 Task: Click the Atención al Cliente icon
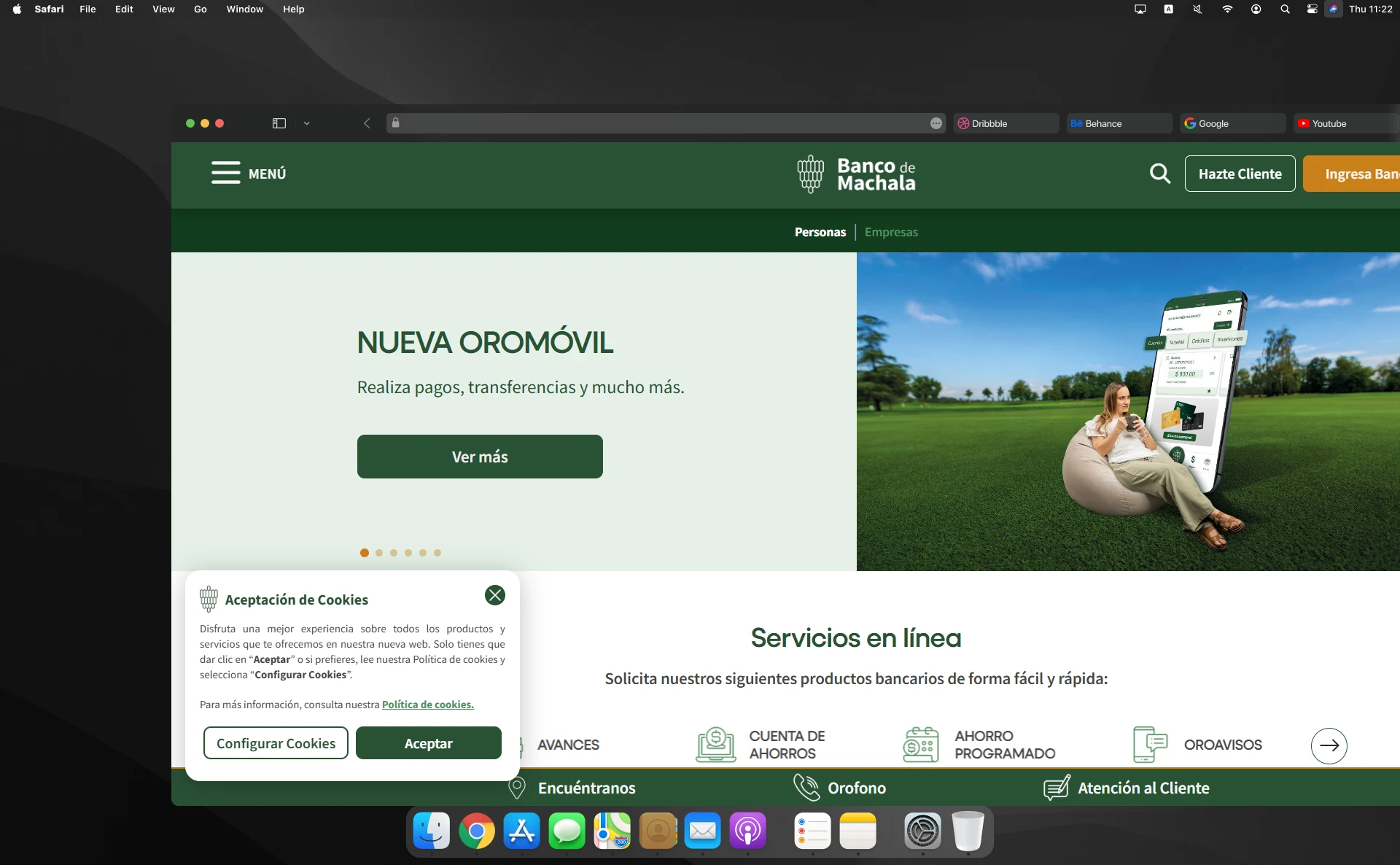pos(1057,788)
